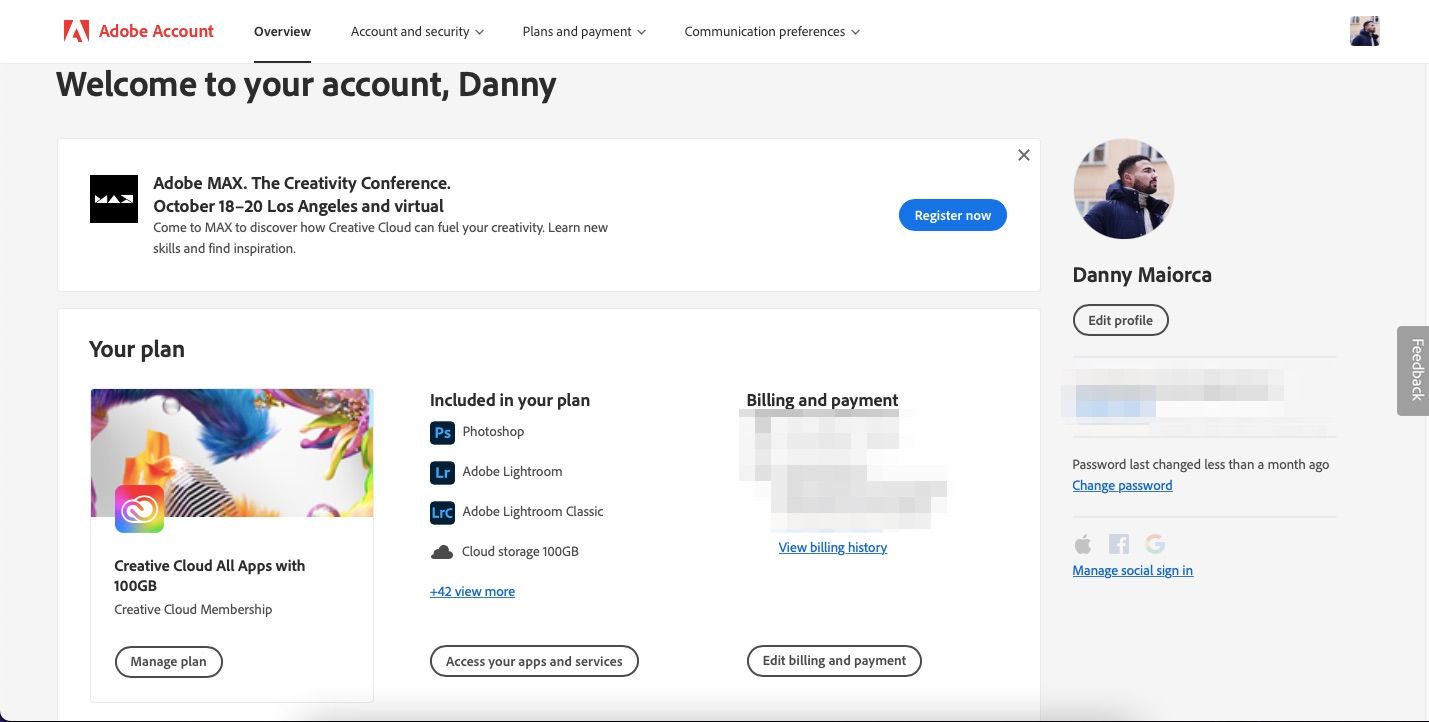
Task: Open the Feedback side tab
Action: (x=1414, y=370)
